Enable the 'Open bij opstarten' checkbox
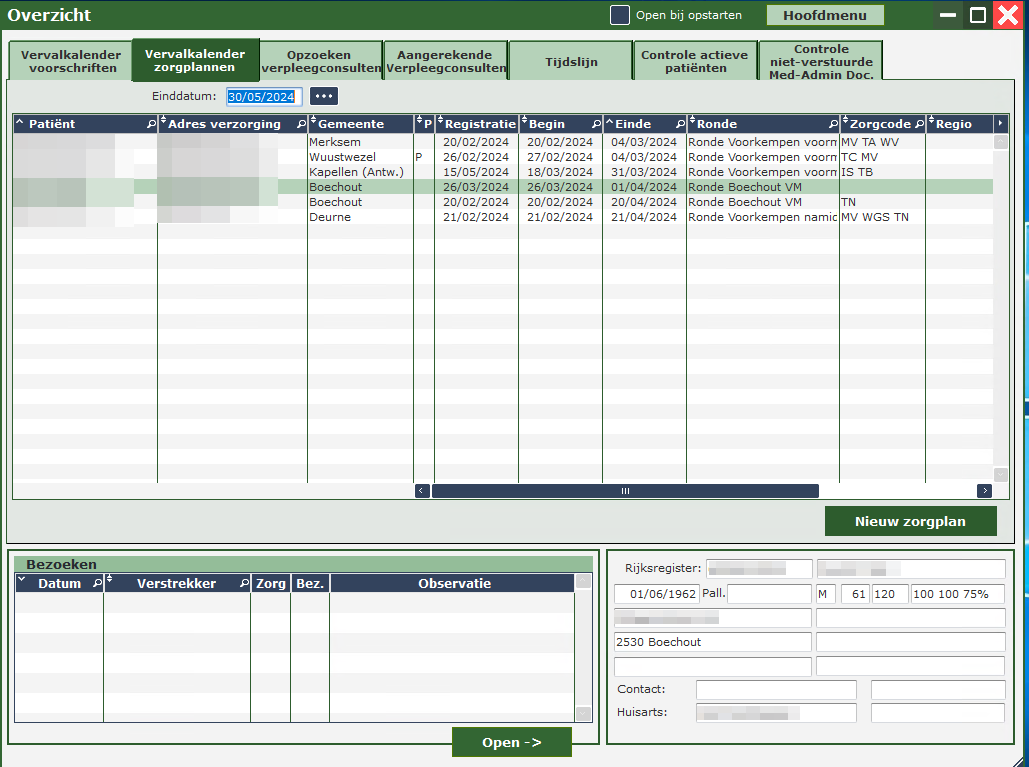The width and height of the screenshot is (1029, 767). [620, 15]
